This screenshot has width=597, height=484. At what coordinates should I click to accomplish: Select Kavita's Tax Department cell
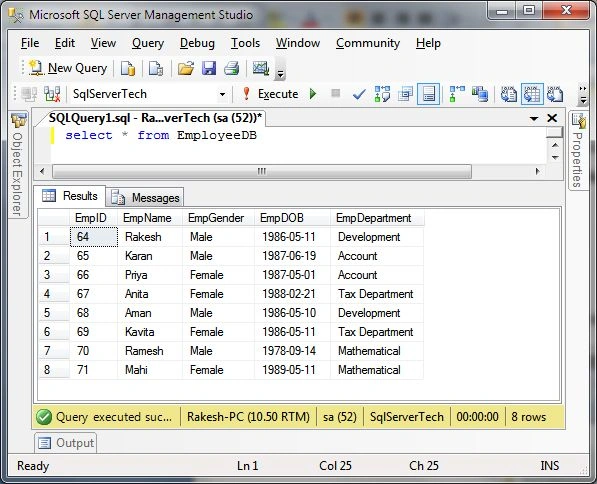pos(377,332)
